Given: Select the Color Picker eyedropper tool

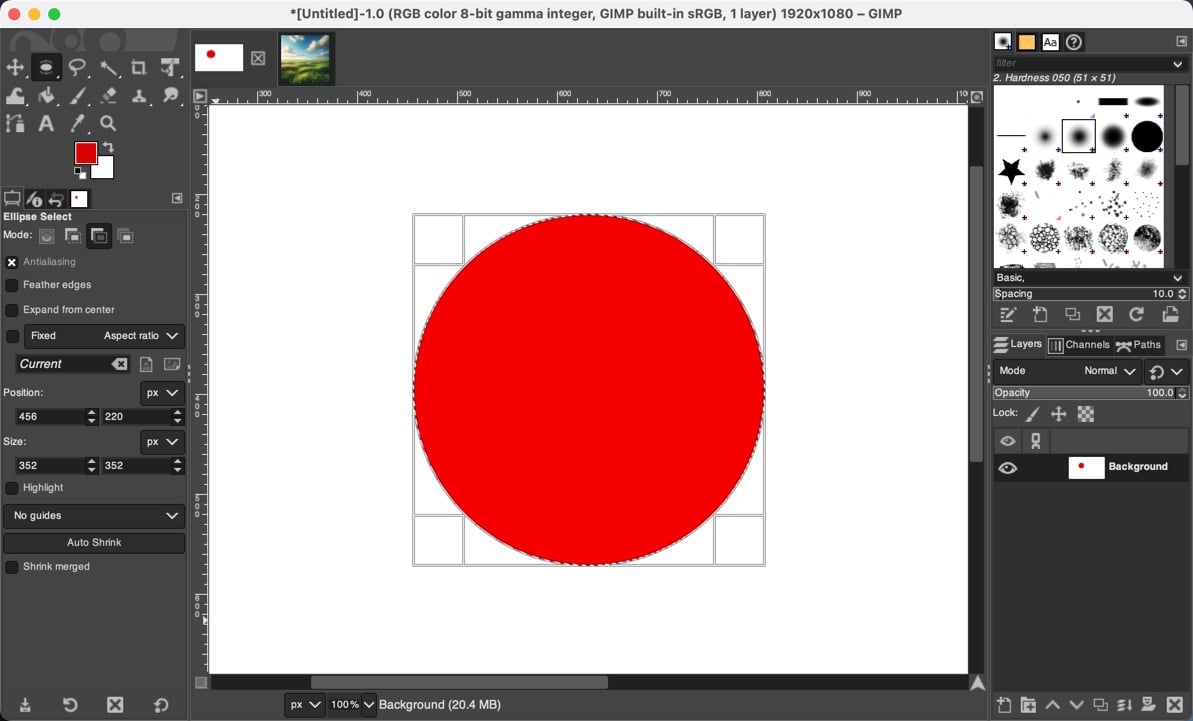Looking at the screenshot, I should (x=77, y=122).
